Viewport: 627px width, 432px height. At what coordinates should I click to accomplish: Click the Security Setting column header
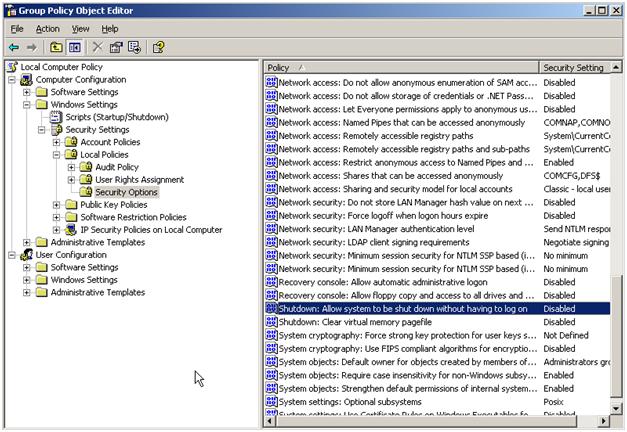click(573, 68)
